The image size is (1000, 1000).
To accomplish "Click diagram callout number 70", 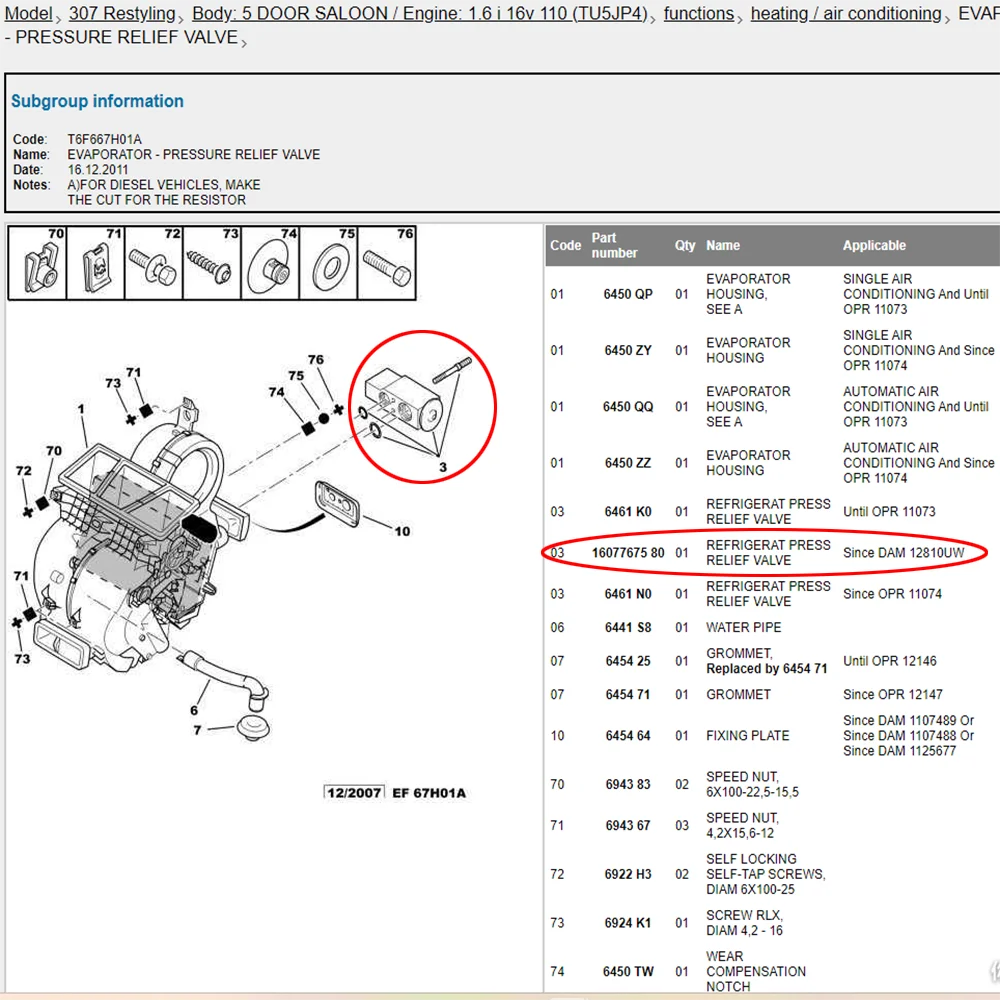I will (54, 450).
